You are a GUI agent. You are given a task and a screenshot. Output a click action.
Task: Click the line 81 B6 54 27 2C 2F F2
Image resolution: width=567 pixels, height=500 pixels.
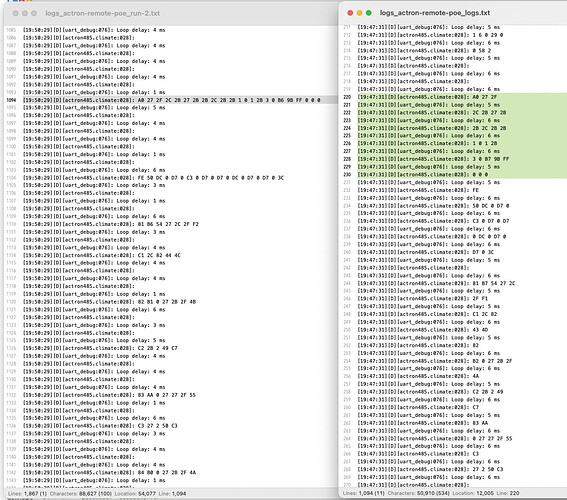111,224
